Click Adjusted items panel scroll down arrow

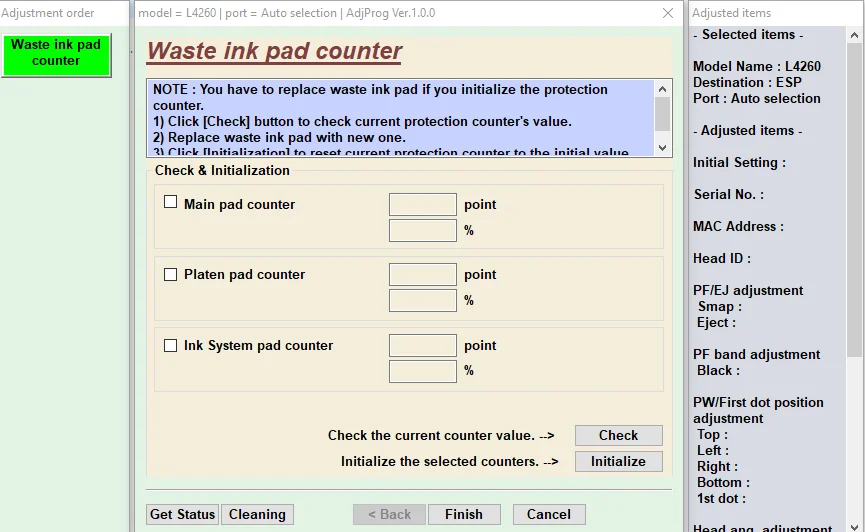click(x=854, y=526)
